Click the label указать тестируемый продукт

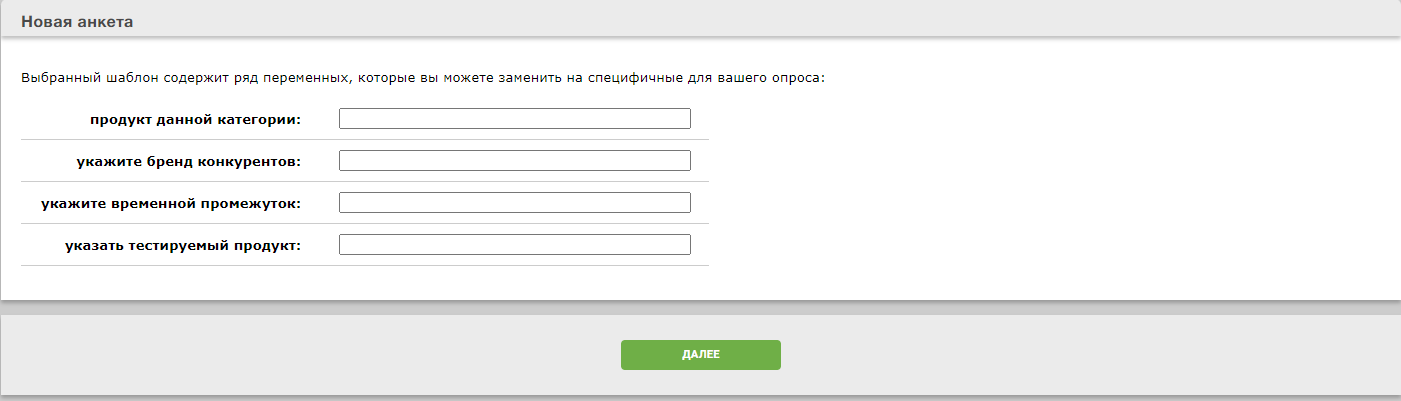183,245
